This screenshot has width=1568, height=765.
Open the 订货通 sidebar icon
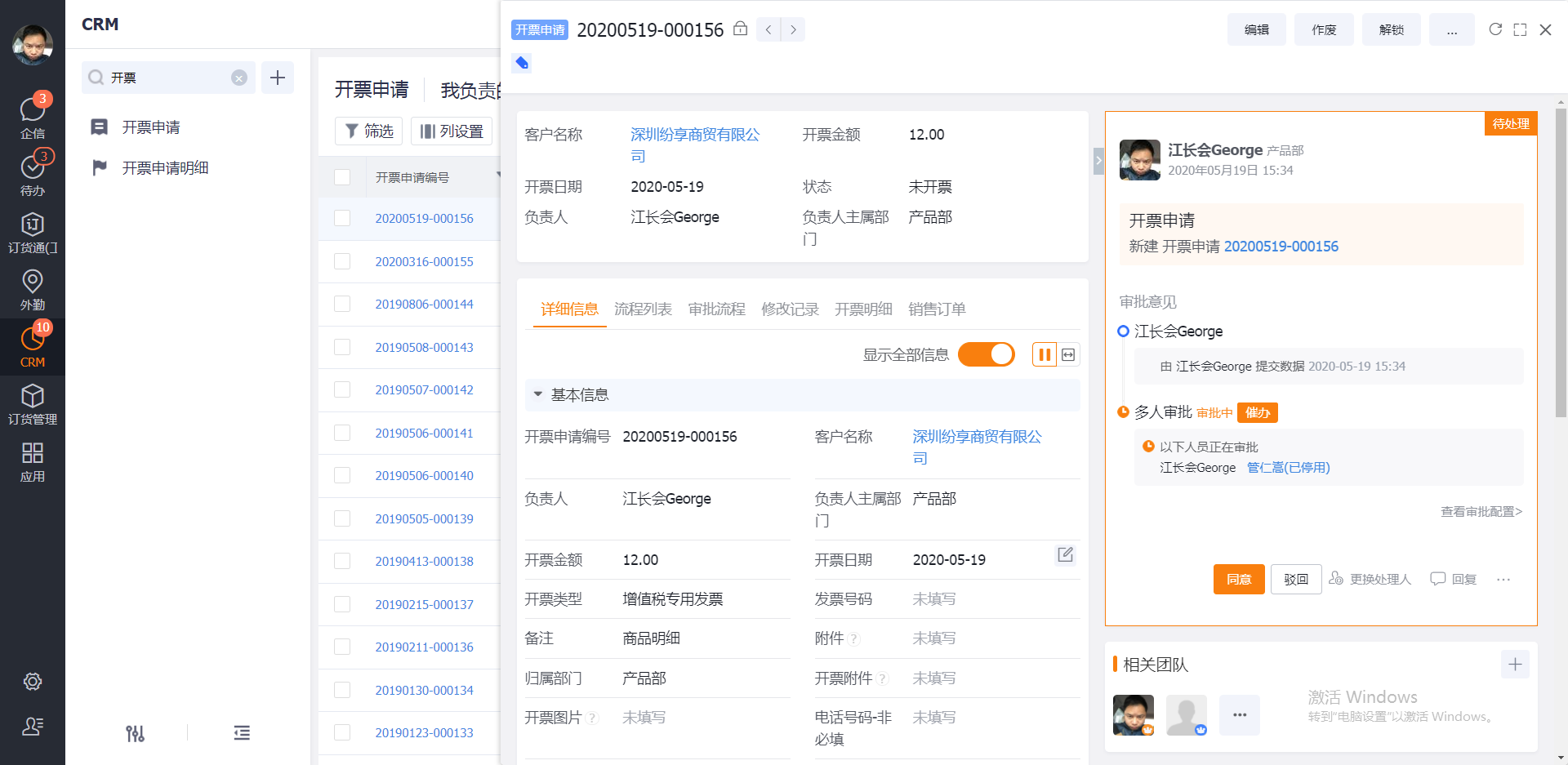[x=33, y=232]
